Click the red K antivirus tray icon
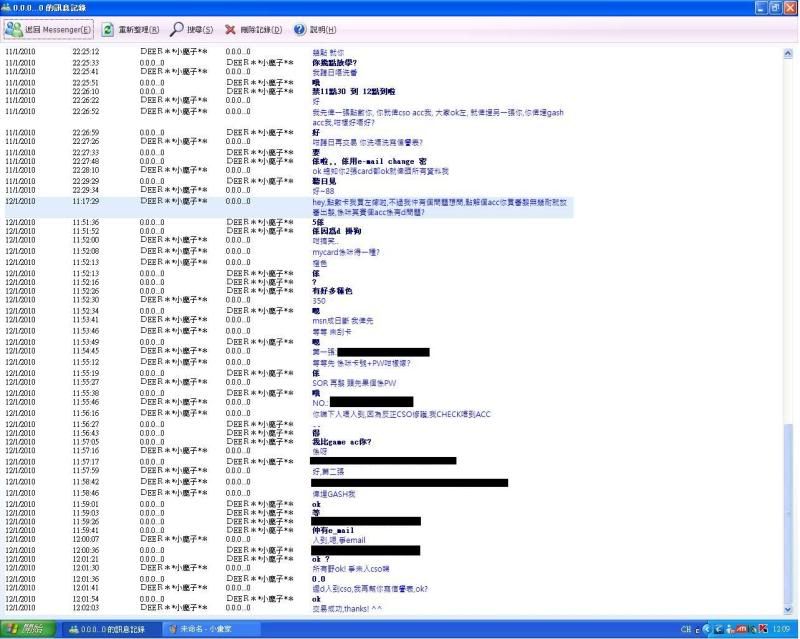Viewport: 800px width, 639px height. click(763, 629)
